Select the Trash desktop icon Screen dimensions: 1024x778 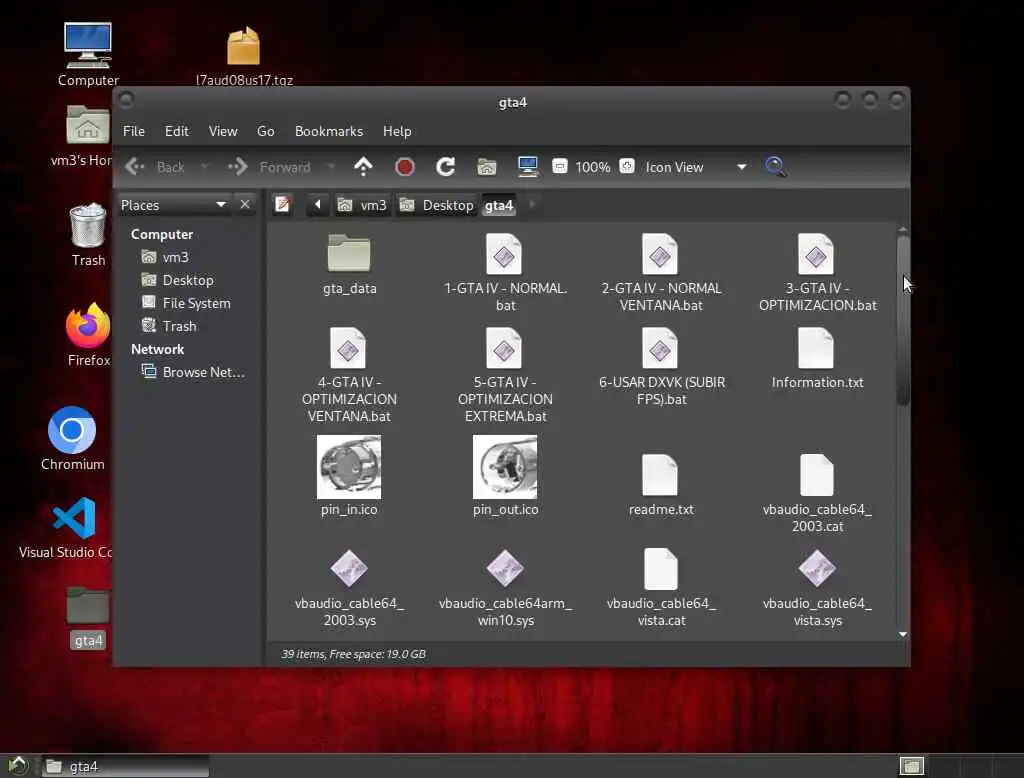[x=88, y=235]
